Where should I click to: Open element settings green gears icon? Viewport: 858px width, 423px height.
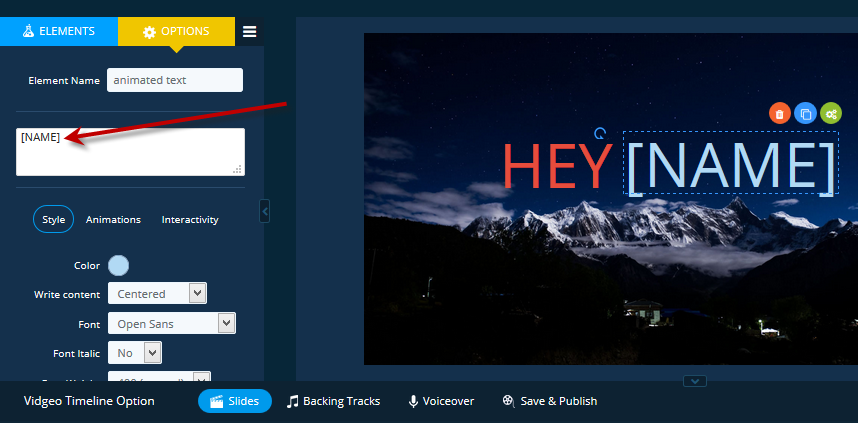[831, 114]
